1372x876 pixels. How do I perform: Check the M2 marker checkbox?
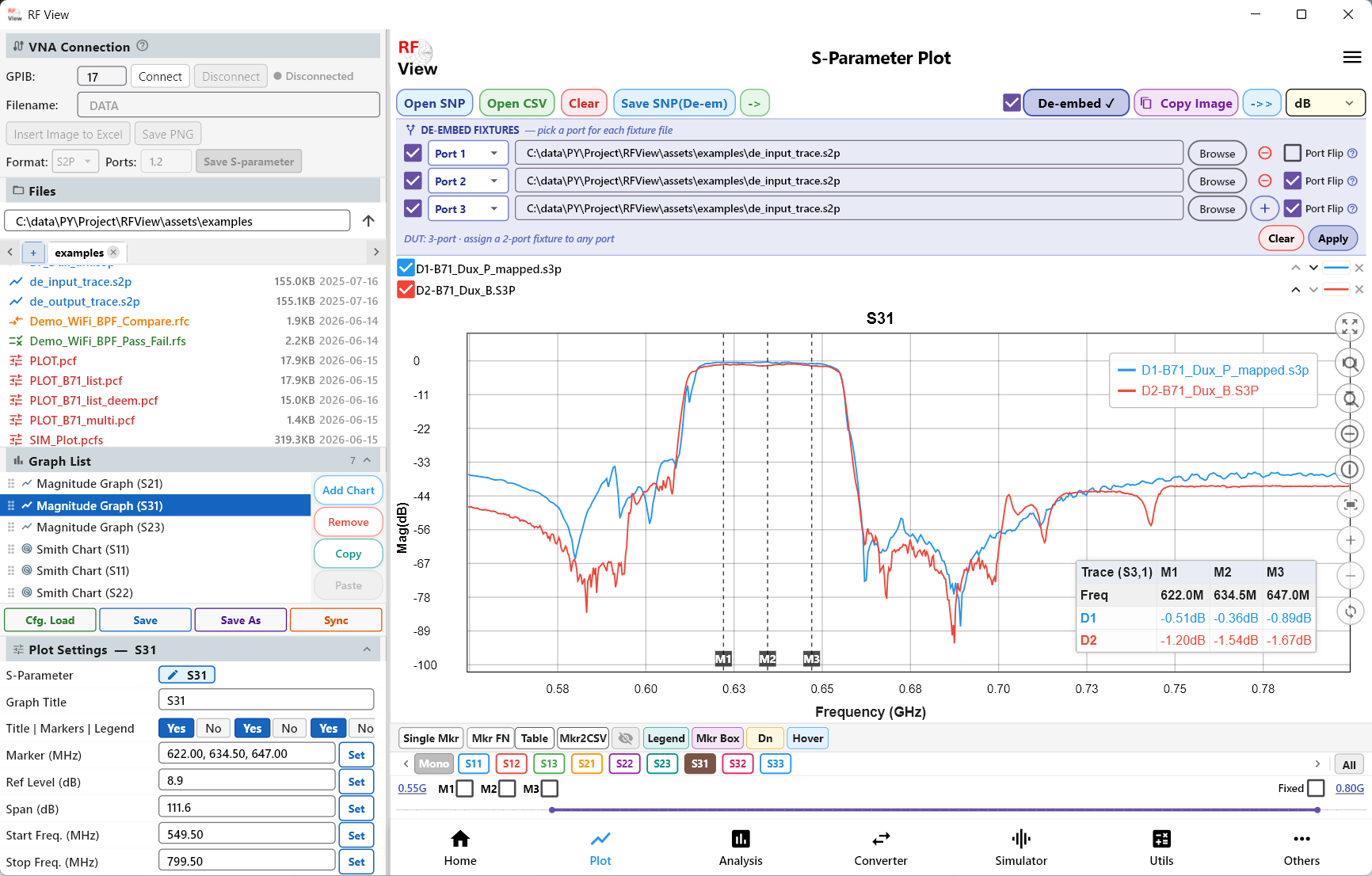[x=507, y=789]
